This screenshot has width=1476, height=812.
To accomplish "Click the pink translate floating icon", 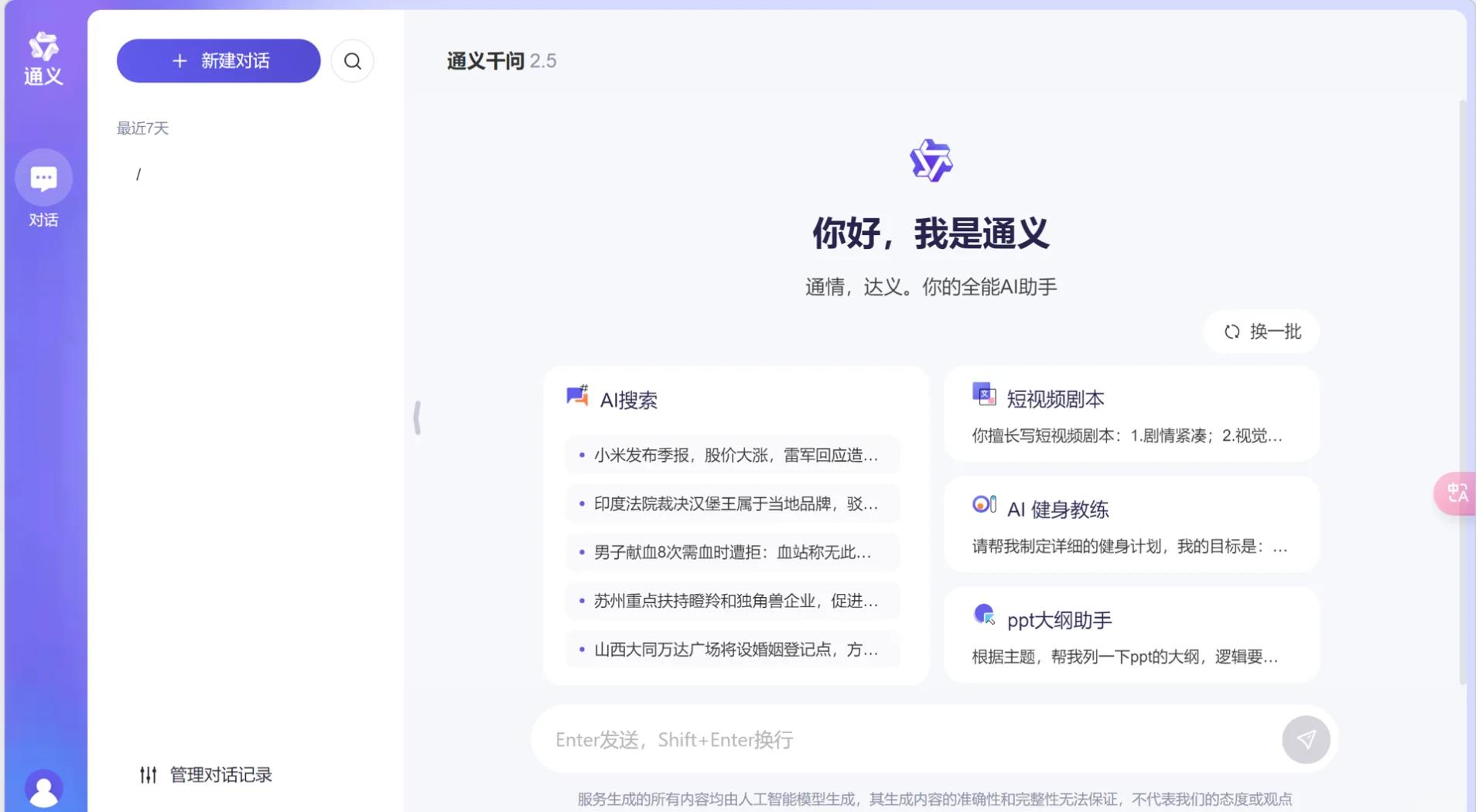I will tap(1456, 493).
